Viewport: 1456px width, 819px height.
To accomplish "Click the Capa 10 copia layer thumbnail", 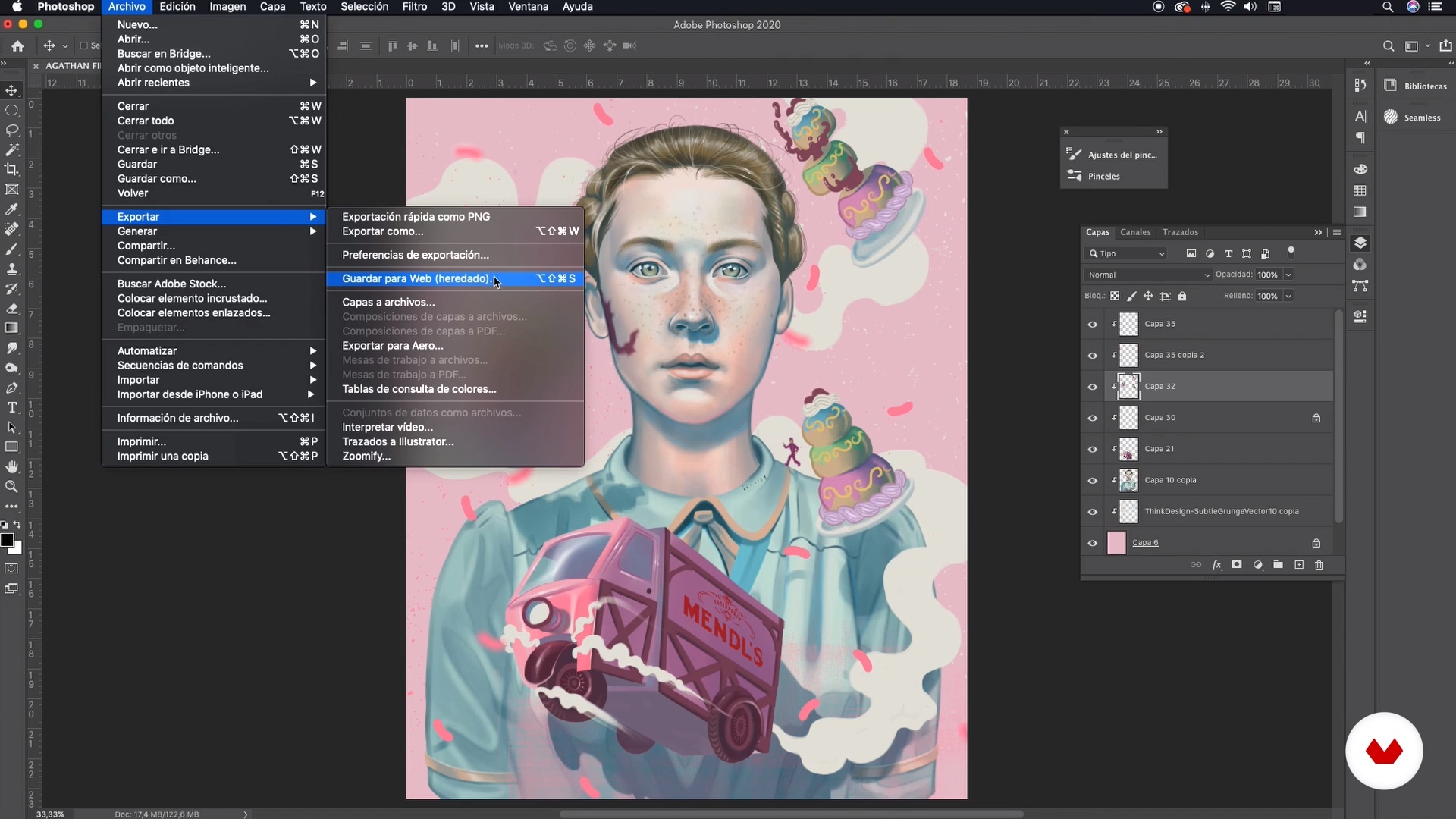I will point(1129,480).
